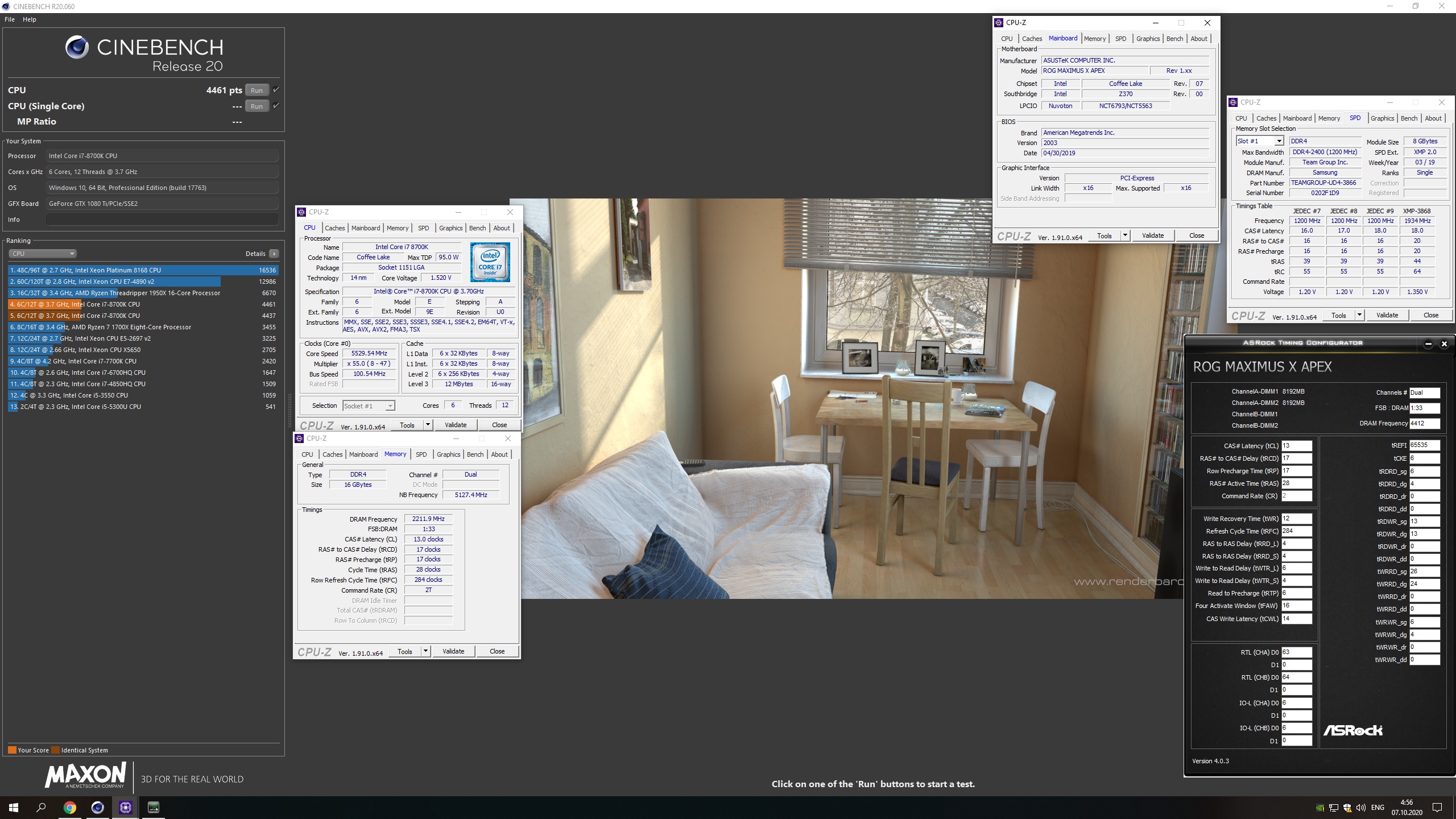1456x819 pixels.
Task: Click the Intel Core i7 logo in CPU-Z
Action: pos(490,262)
